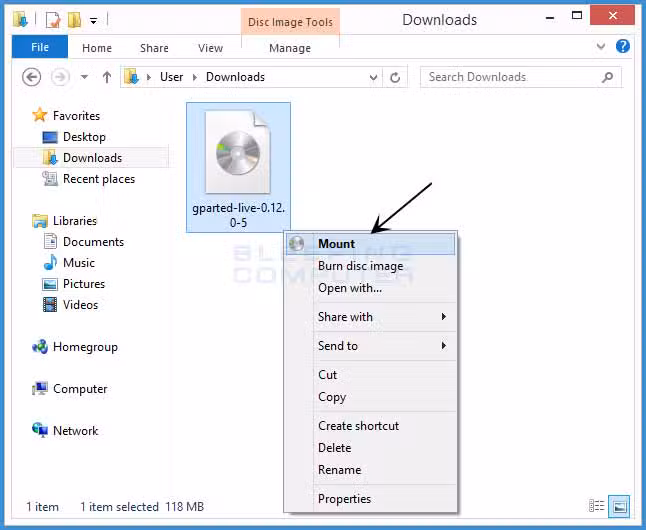This screenshot has height=530, width=646.
Task: Click the Help question mark icon
Action: (x=623, y=47)
